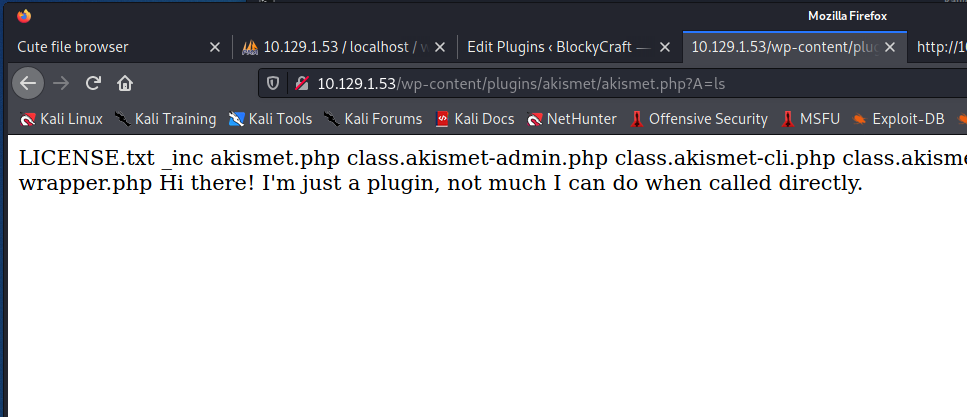
Task: Open the Offensive Security bookmark
Action: pyautogui.click(x=698, y=119)
